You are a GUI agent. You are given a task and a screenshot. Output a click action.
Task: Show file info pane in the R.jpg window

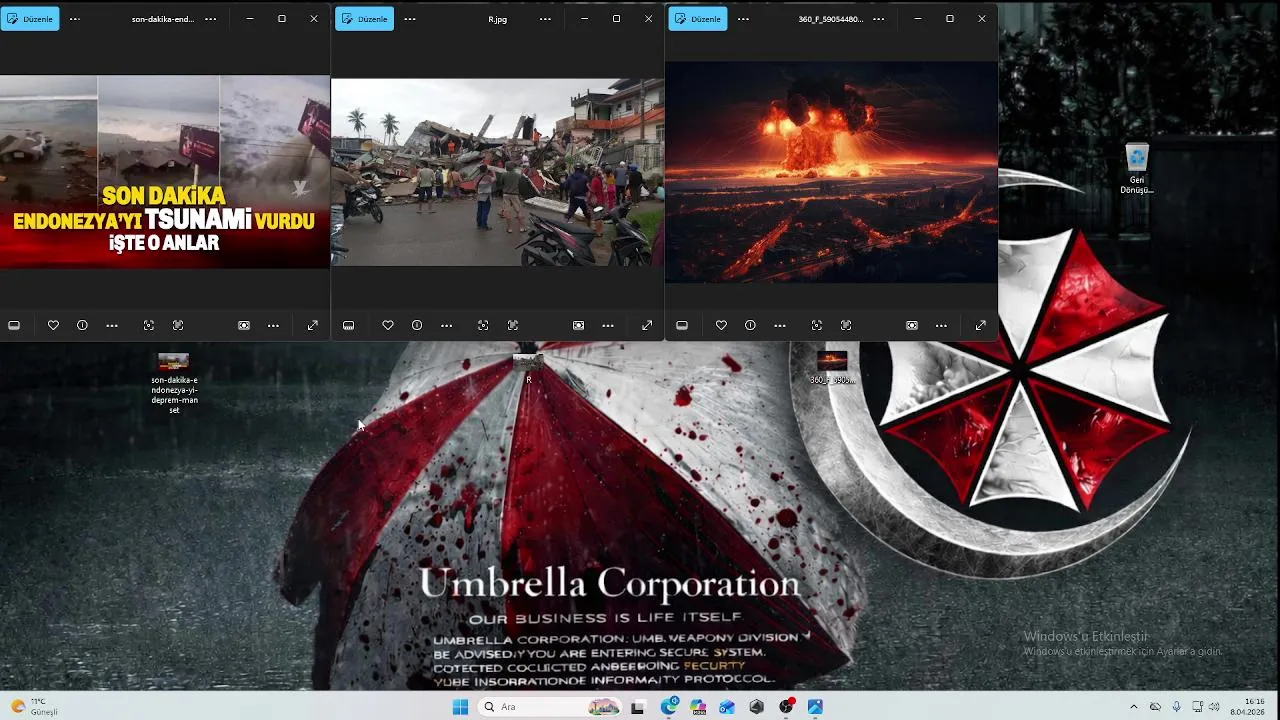pos(417,325)
